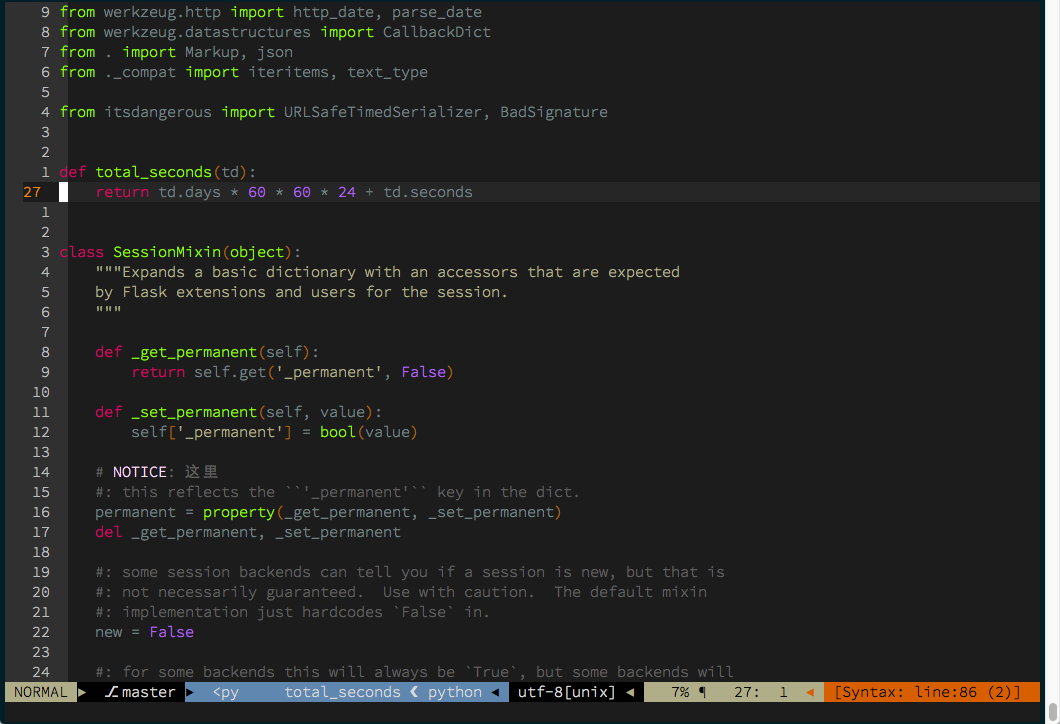Click the python filetype label in statusline
Viewport: 1060px width, 724px height.
(455, 692)
